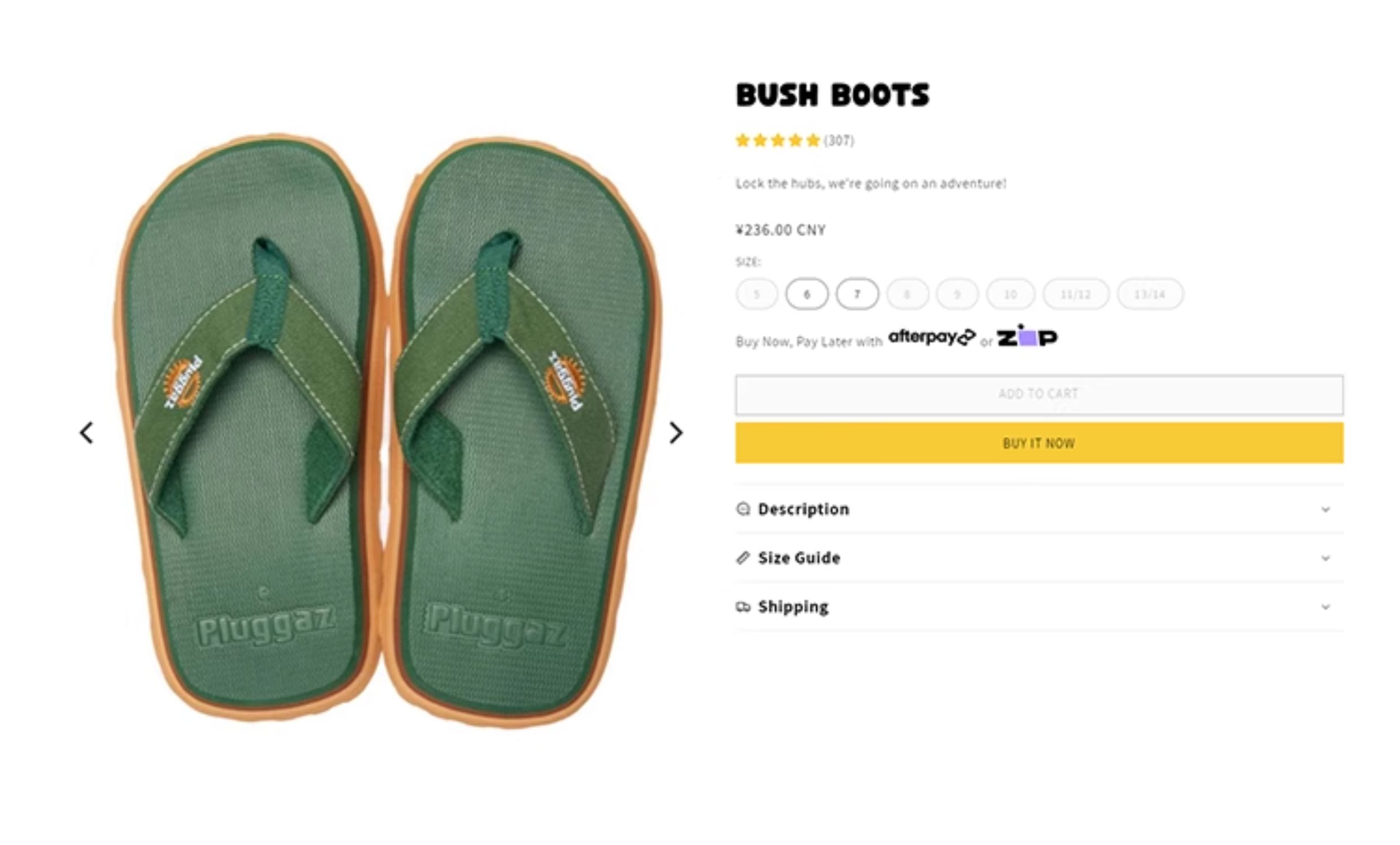1400x845 pixels.
Task: Go to the previous product image
Action: point(86,433)
